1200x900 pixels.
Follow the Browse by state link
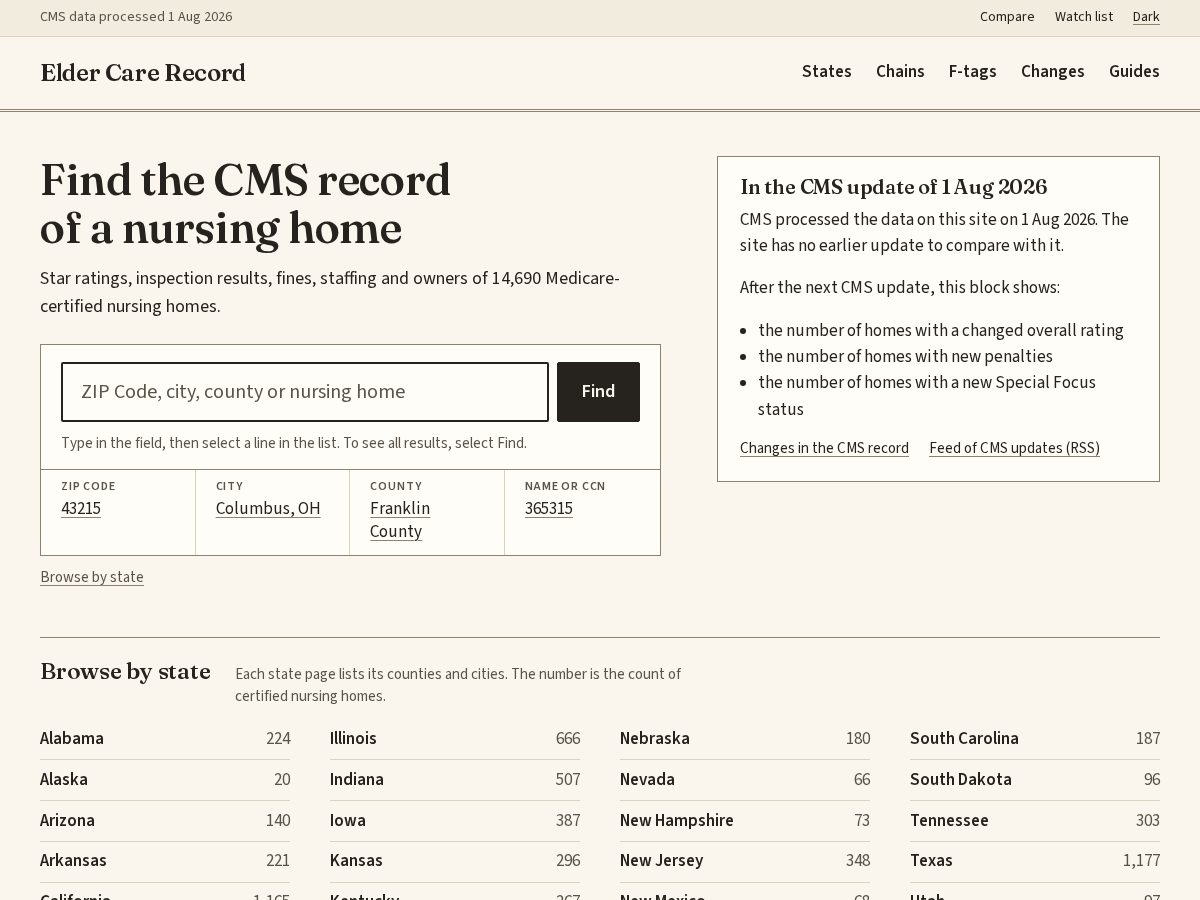[x=92, y=577]
